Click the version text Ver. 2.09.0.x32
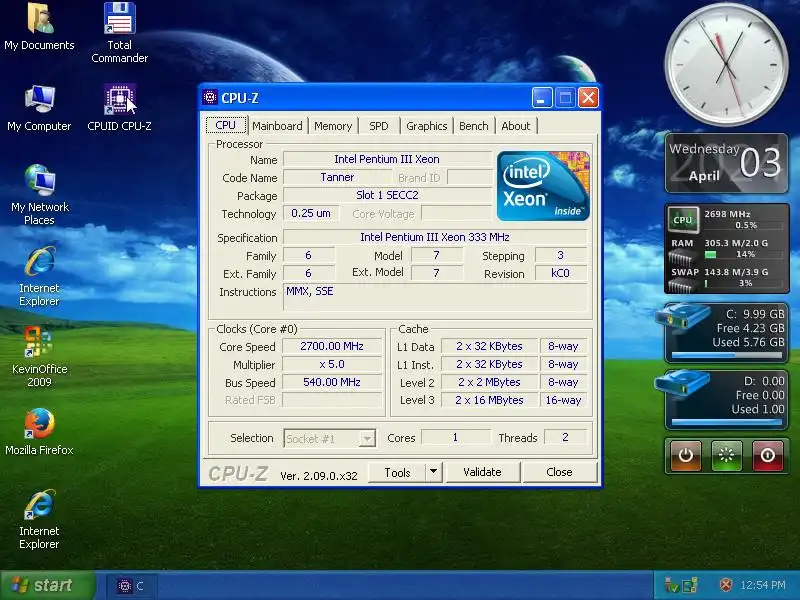The width and height of the screenshot is (800, 600). coord(319,476)
